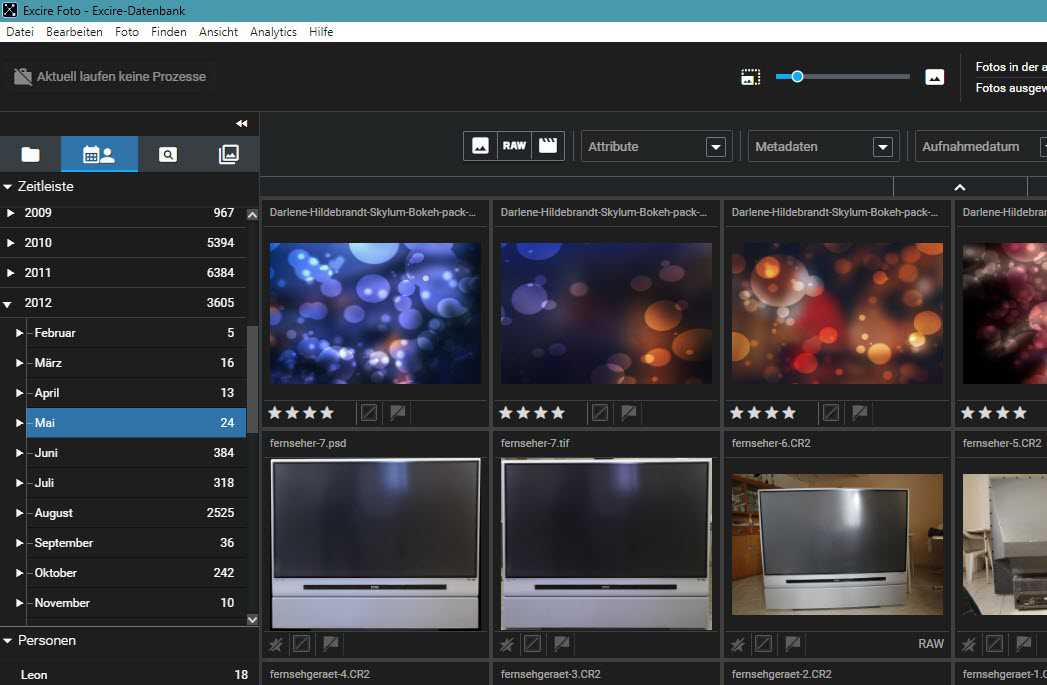
Task: Click the no-processes status icon
Action: pyautogui.click(x=23, y=77)
